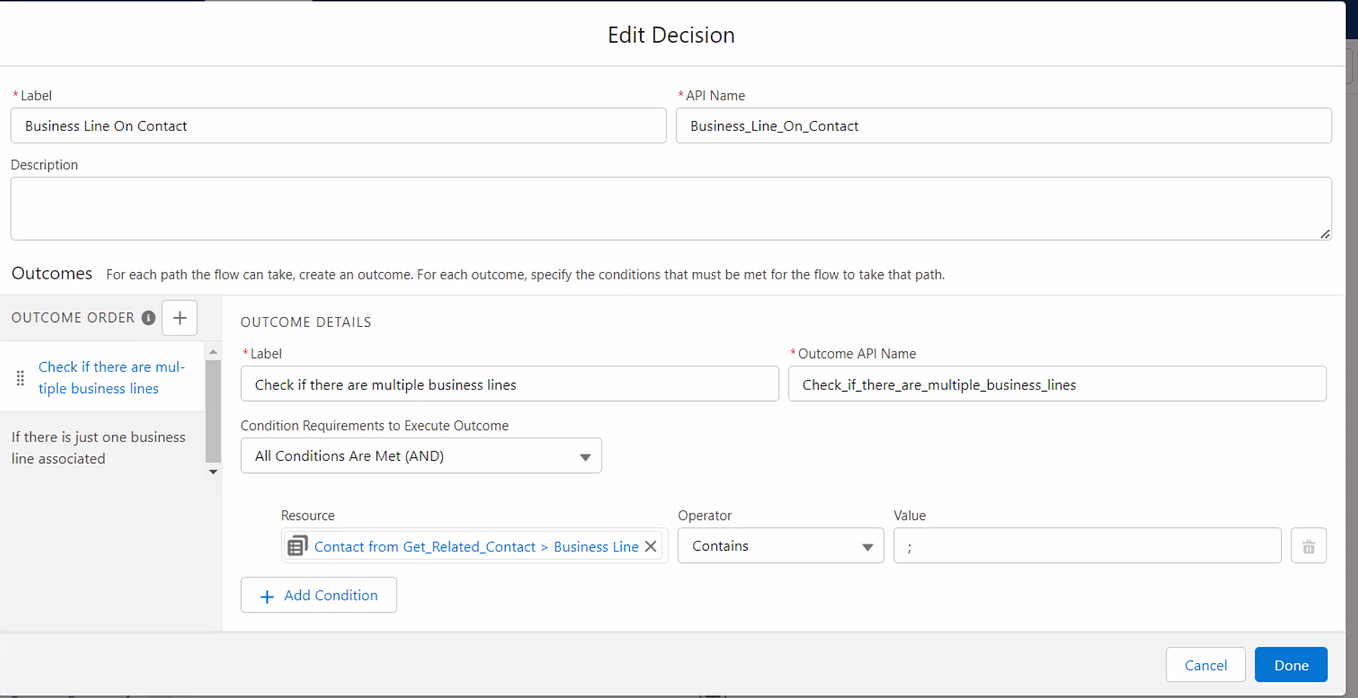This screenshot has height=698, width=1358.
Task: Click the Description text area
Action: 671,209
